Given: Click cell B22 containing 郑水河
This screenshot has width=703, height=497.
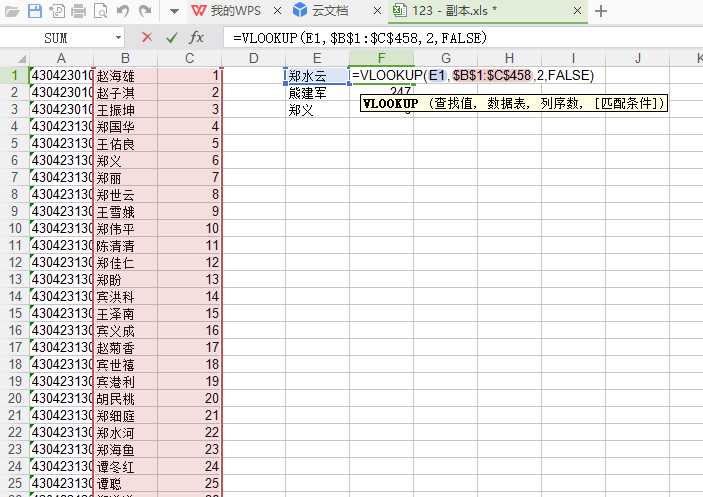Looking at the screenshot, I should [x=126, y=433].
